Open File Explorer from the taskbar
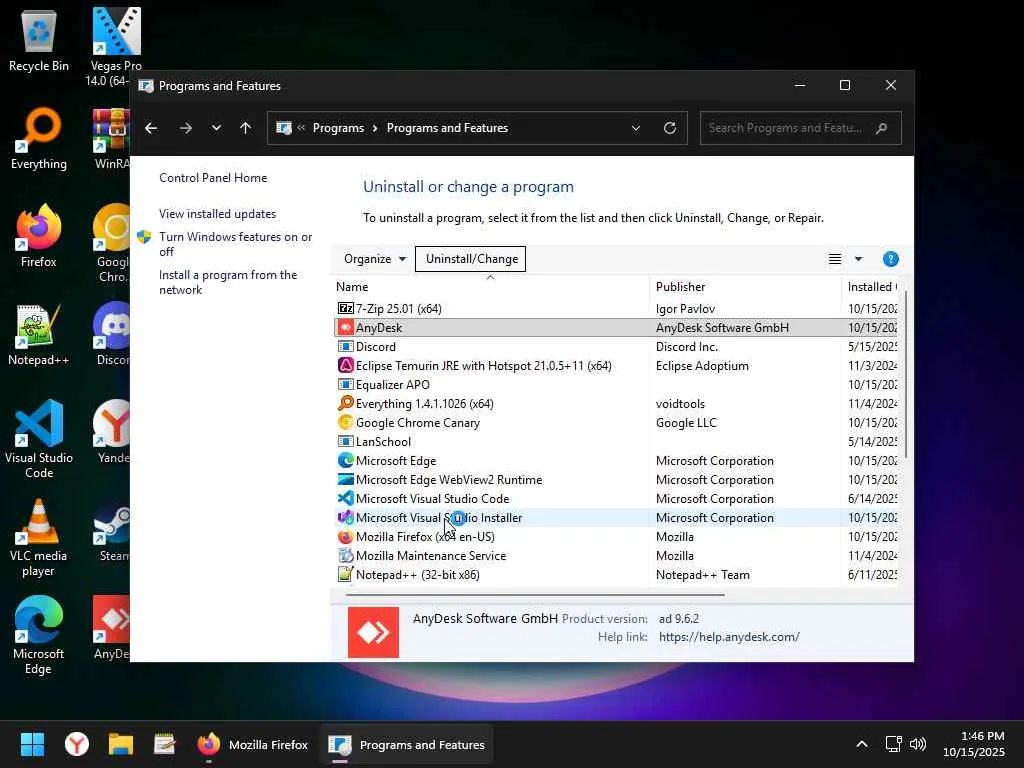Image resolution: width=1024 pixels, height=768 pixels. pos(121,744)
